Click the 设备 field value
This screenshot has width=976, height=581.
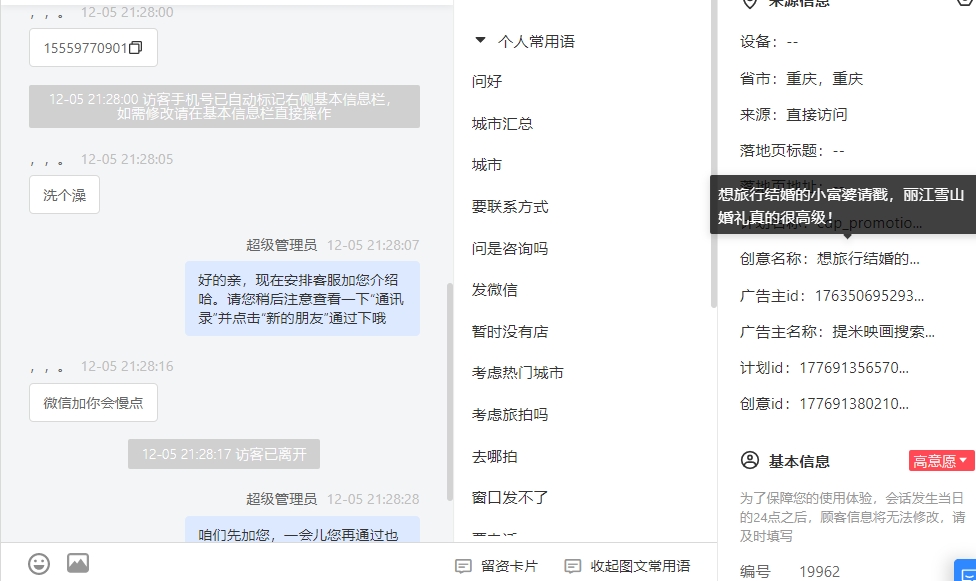pyautogui.click(x=792, y=42)
